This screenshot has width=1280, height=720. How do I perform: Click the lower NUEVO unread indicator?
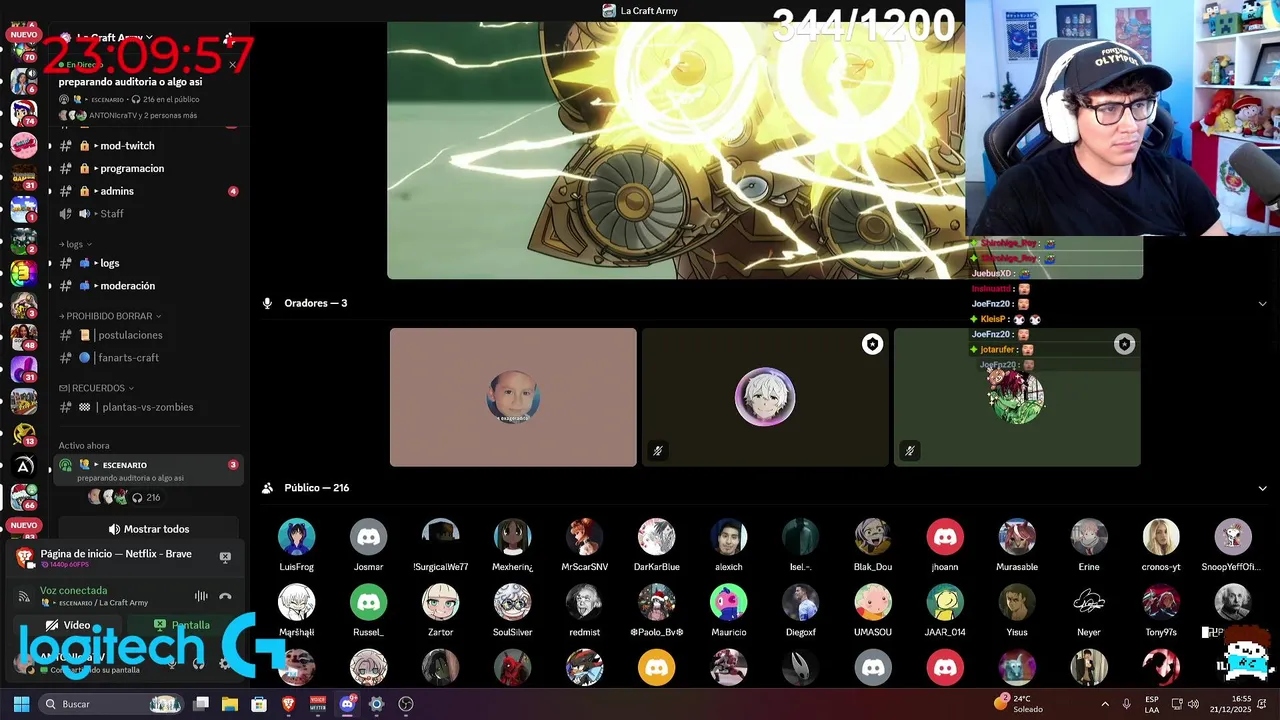point(23,525)
